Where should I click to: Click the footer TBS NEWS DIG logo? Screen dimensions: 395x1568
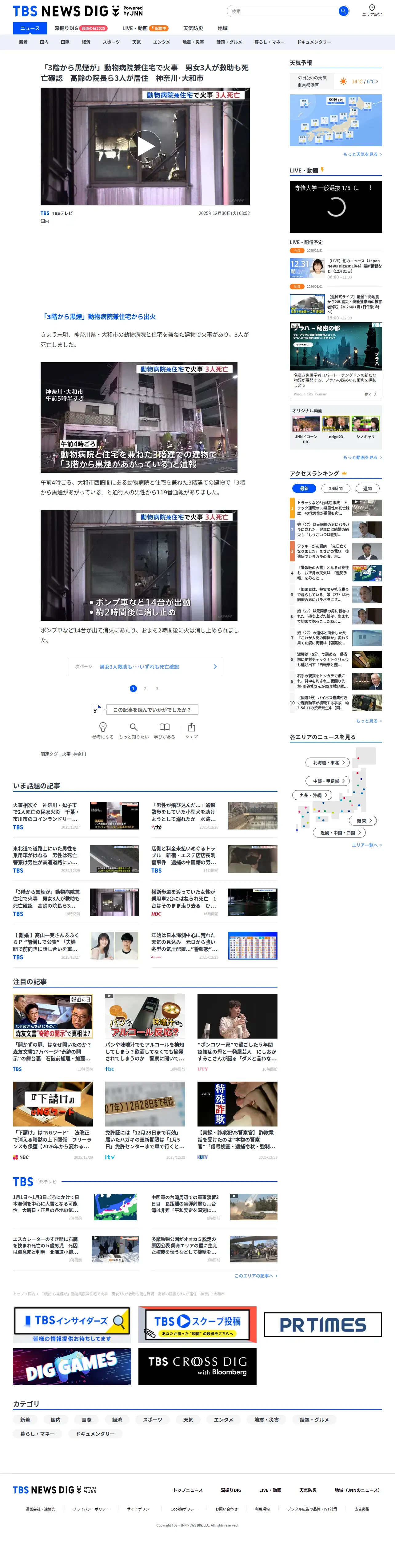click(x=55, y=1490)
